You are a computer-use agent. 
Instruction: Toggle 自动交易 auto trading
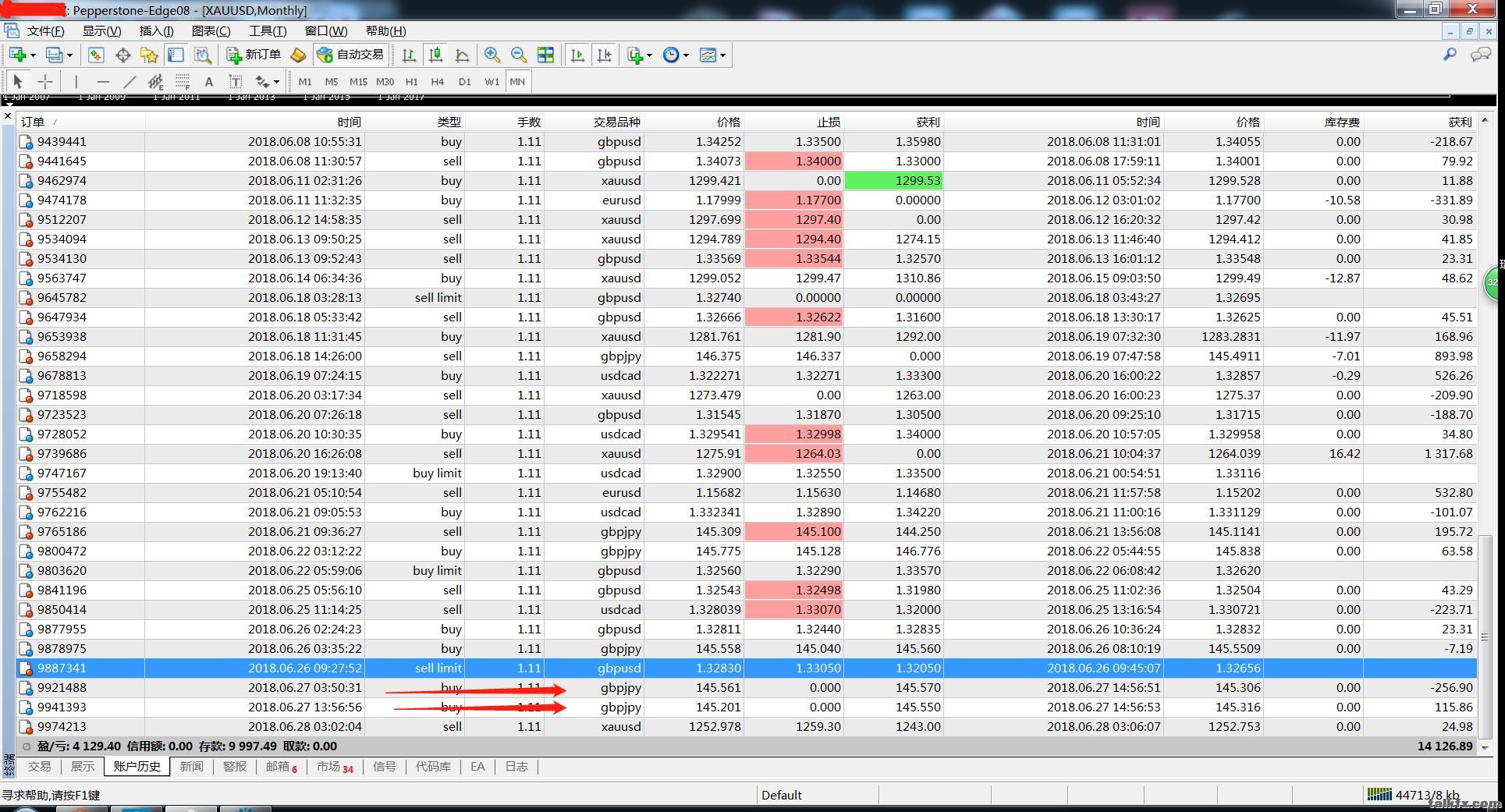tap(350, 55)
